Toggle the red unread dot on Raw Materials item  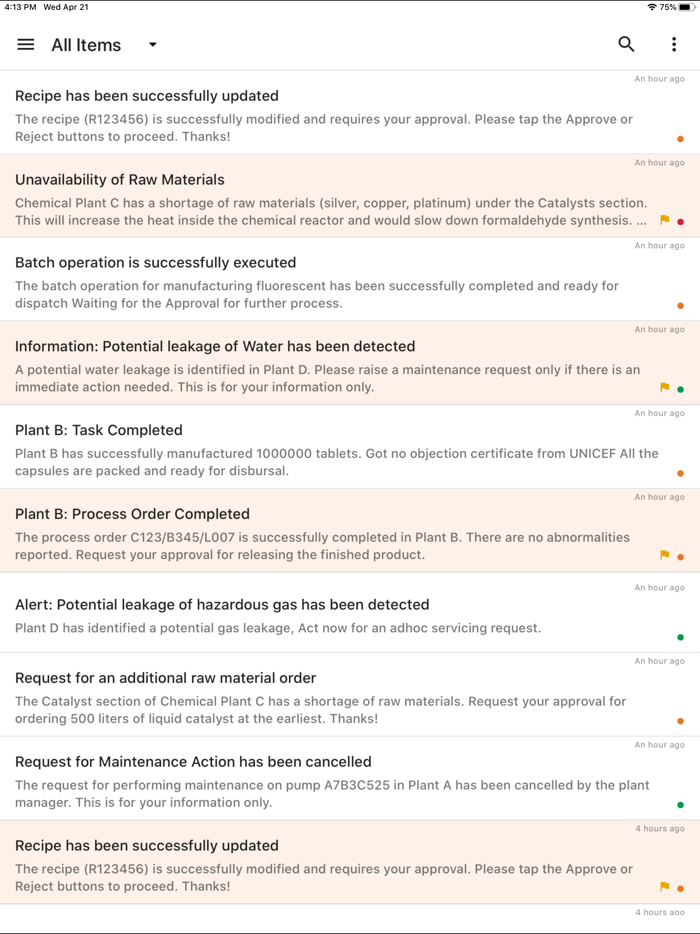[x=681, y=221]
